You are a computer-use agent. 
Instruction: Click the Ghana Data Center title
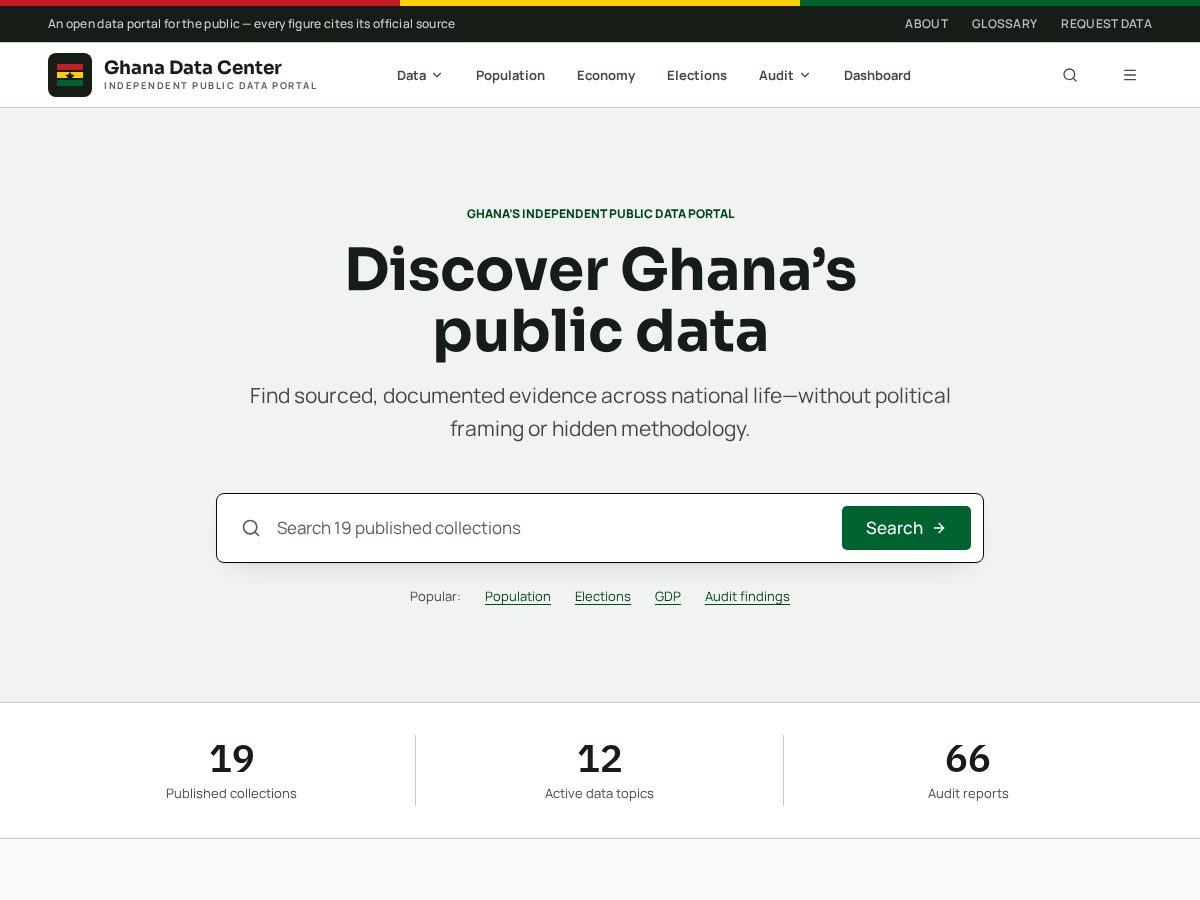[193, 67]
